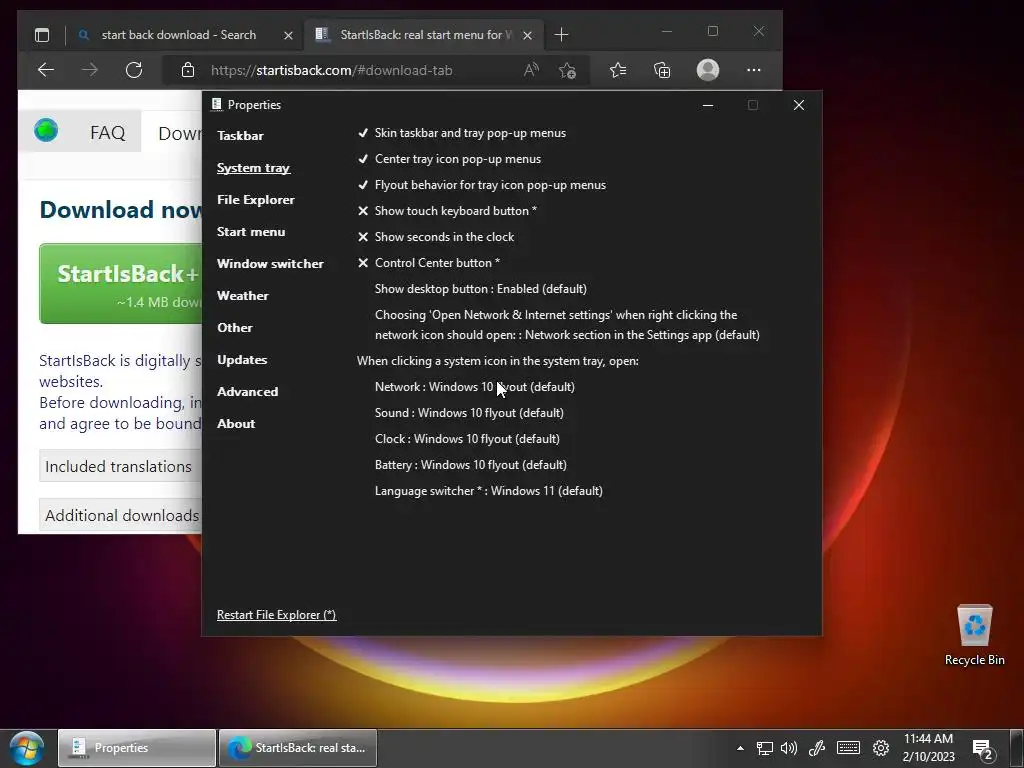Viewport: 1024px width, 768px height.
Task: Open Start menu section in Properties
Action: coord(251,232)
